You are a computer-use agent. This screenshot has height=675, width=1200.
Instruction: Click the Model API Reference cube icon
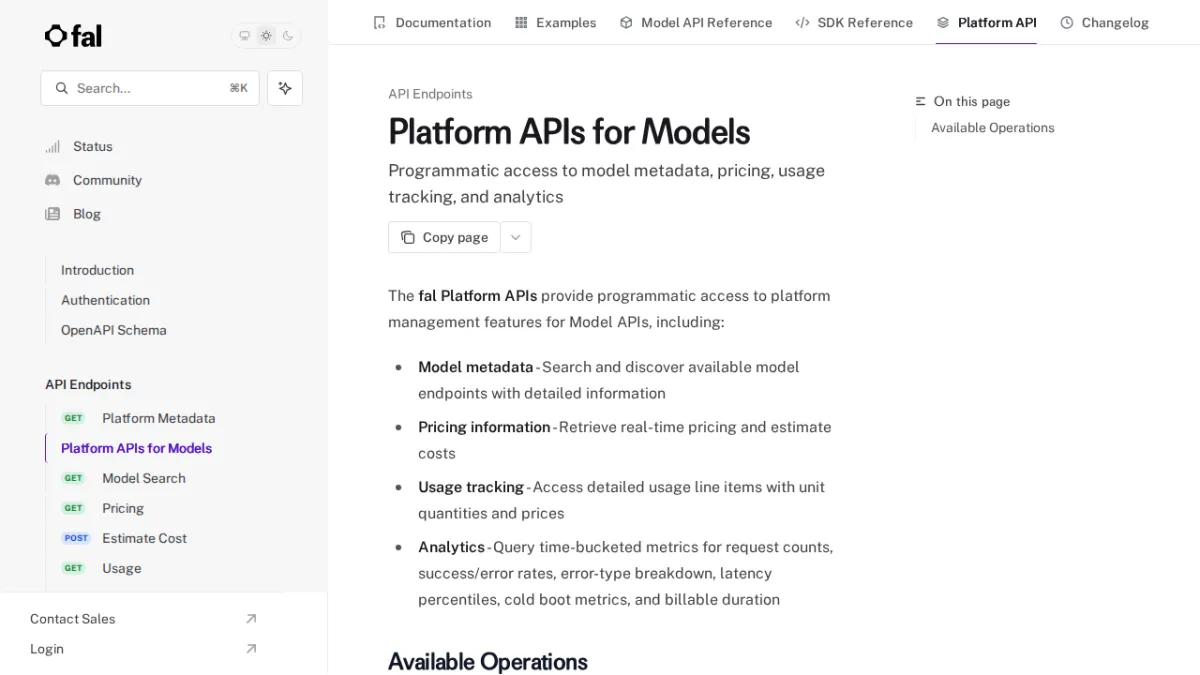point(626,22)
